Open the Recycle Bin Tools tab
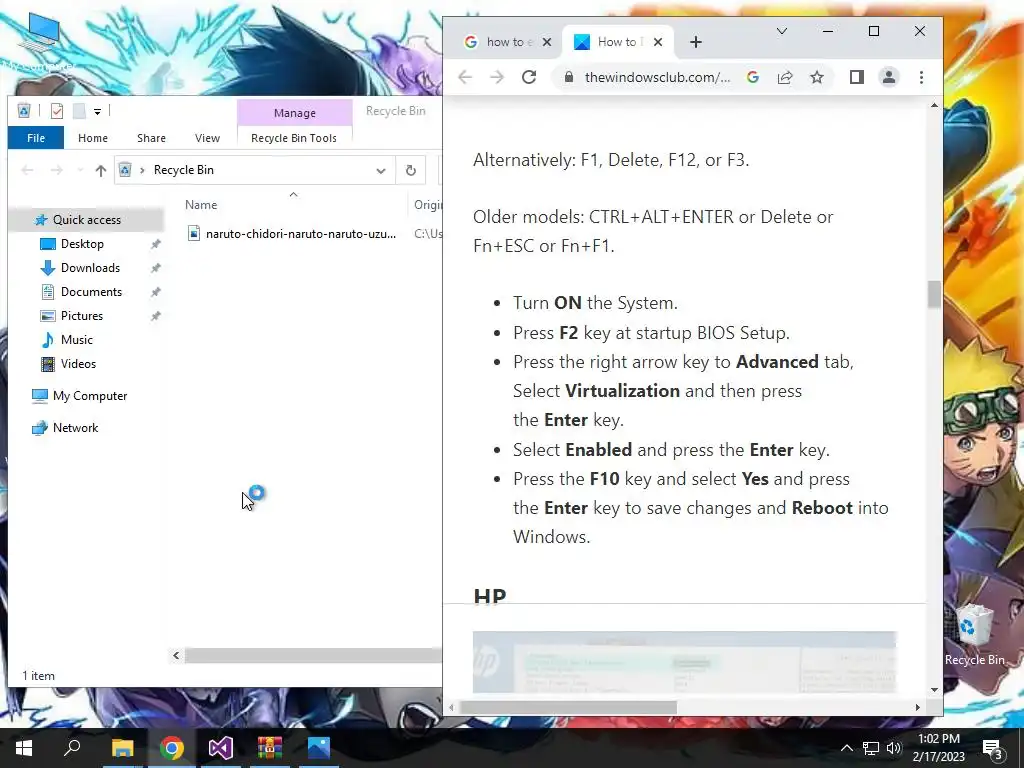 tap(294, 138)
